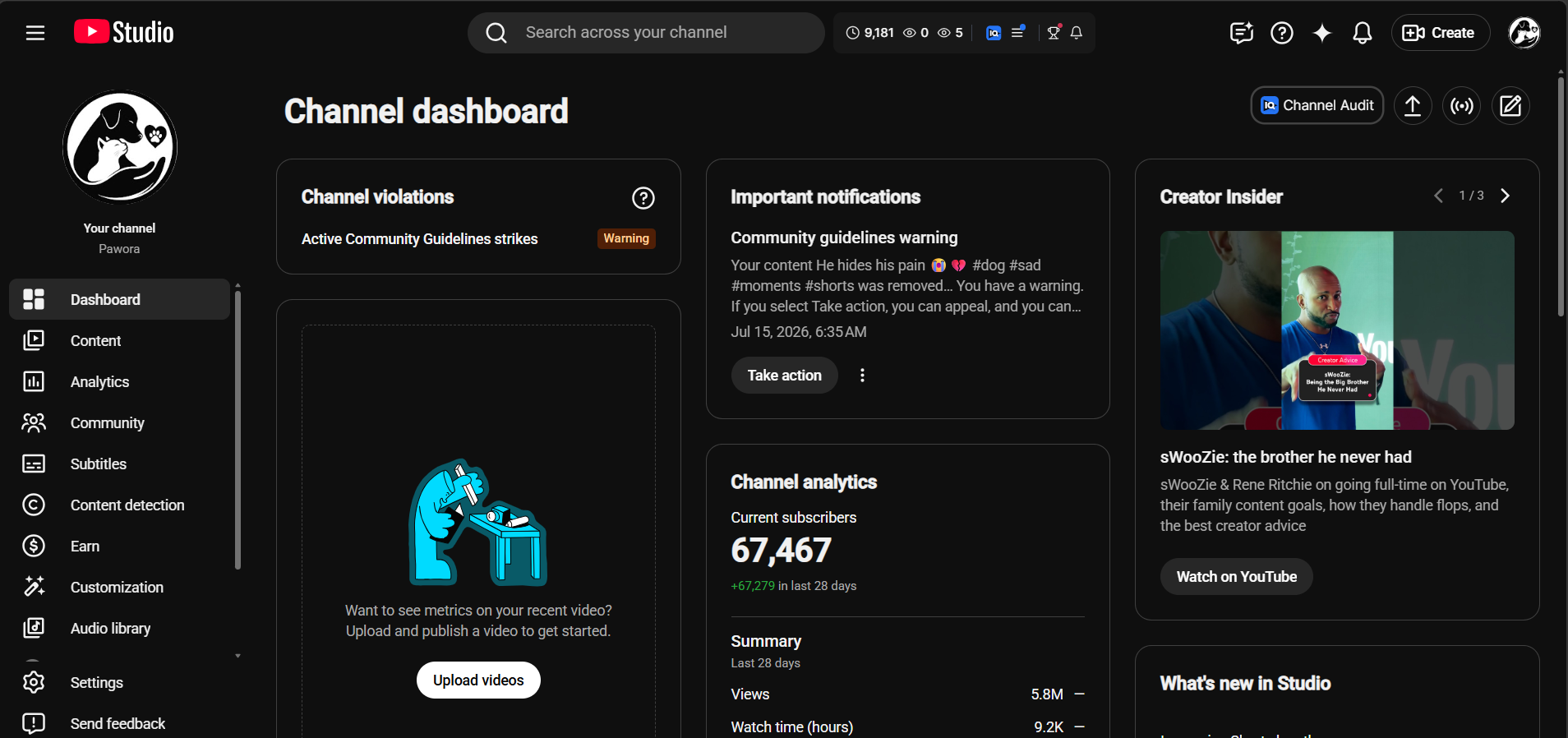Image resolution: width=1568 pixels, height=738 pixels.
Task: Open Customization in the sidebar
Action: click(119, 587)
